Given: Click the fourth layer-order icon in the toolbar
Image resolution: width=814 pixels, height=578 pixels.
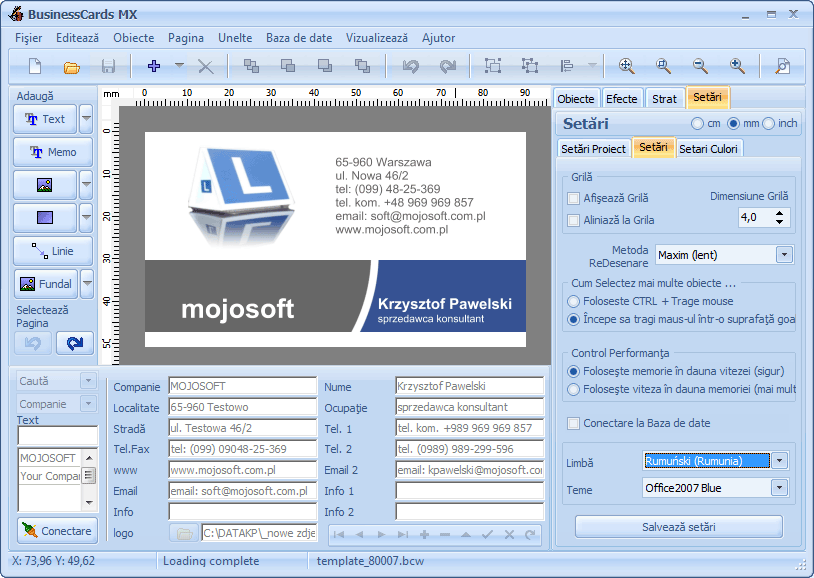Looking at the screenshot, I should 362,66.
